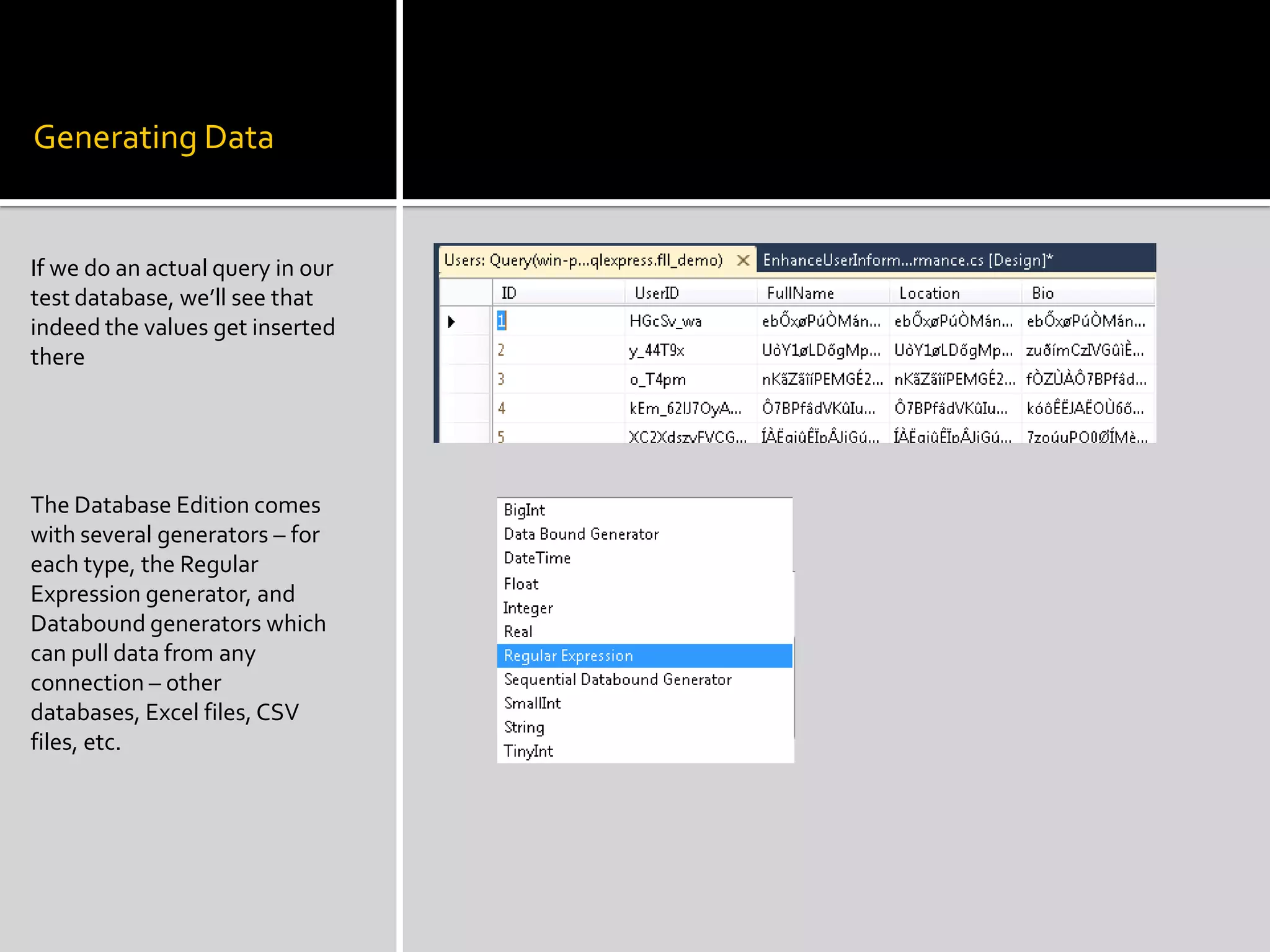Viewport: 1270px width, 952px height.
Task: Select UserID cell o_T4pm
Action: point(691,379)
